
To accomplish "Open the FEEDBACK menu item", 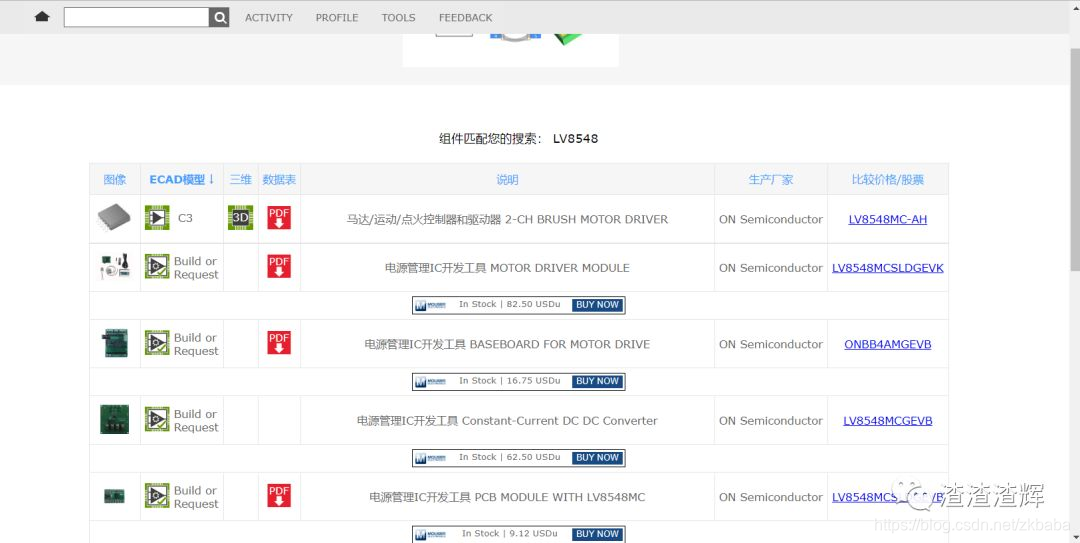I will tap(465, 17).
